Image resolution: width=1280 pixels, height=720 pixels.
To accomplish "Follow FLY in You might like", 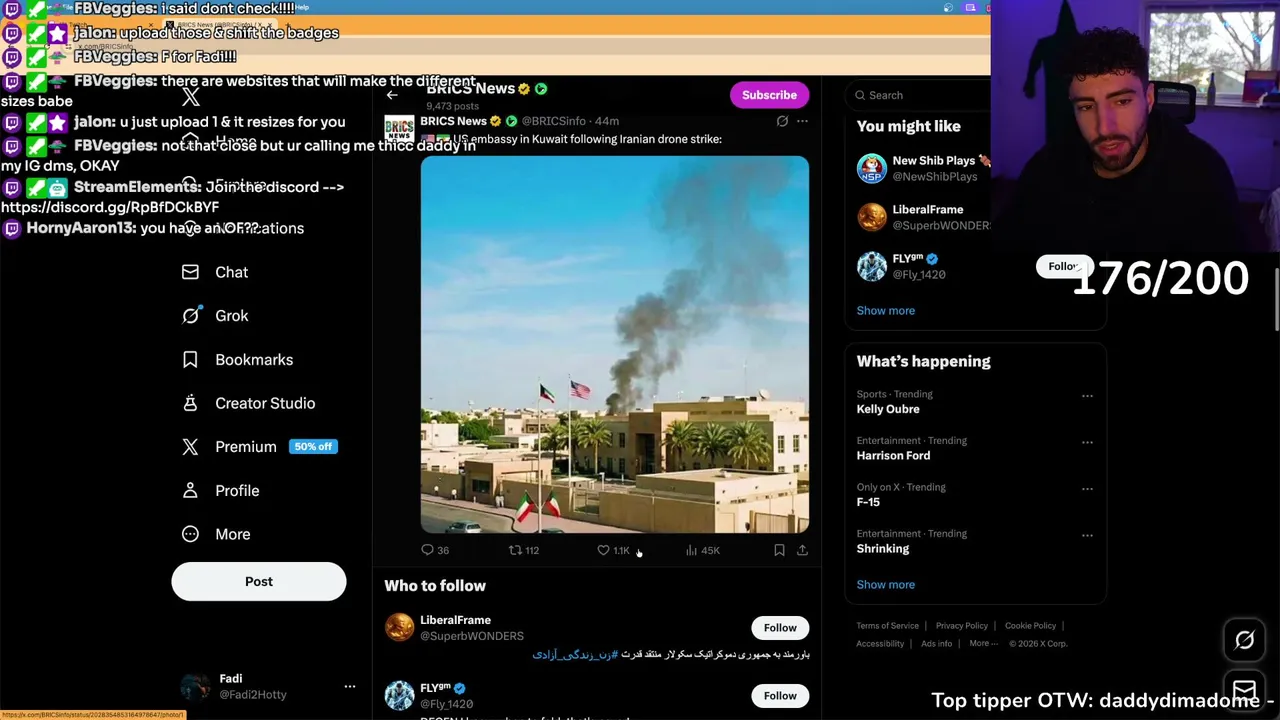I will [x=1063, y=266].
